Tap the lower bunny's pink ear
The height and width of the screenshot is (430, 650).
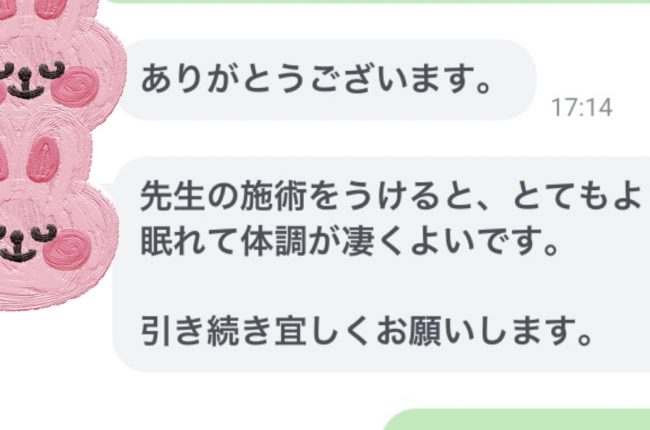tap(43, 160)
